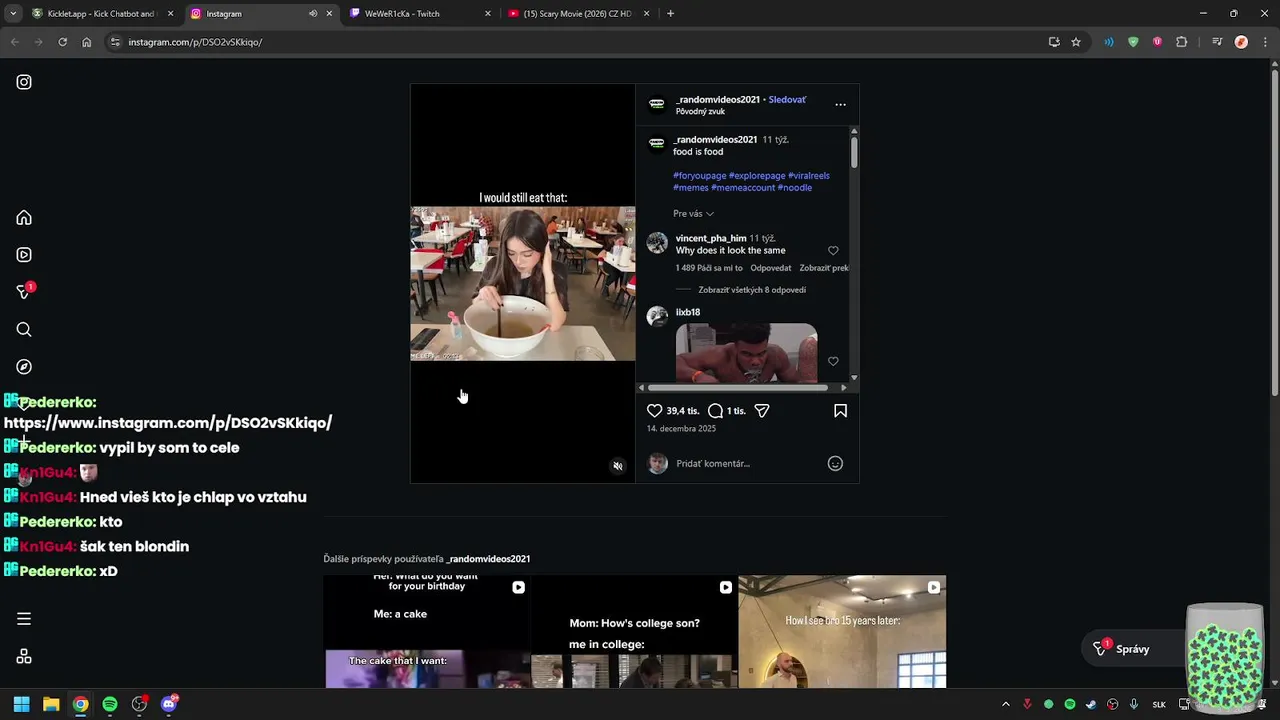This screenshot has height=720, width=1280.
Task: Open Chrome extensions puzzle icon
Action: (1182, 42)
